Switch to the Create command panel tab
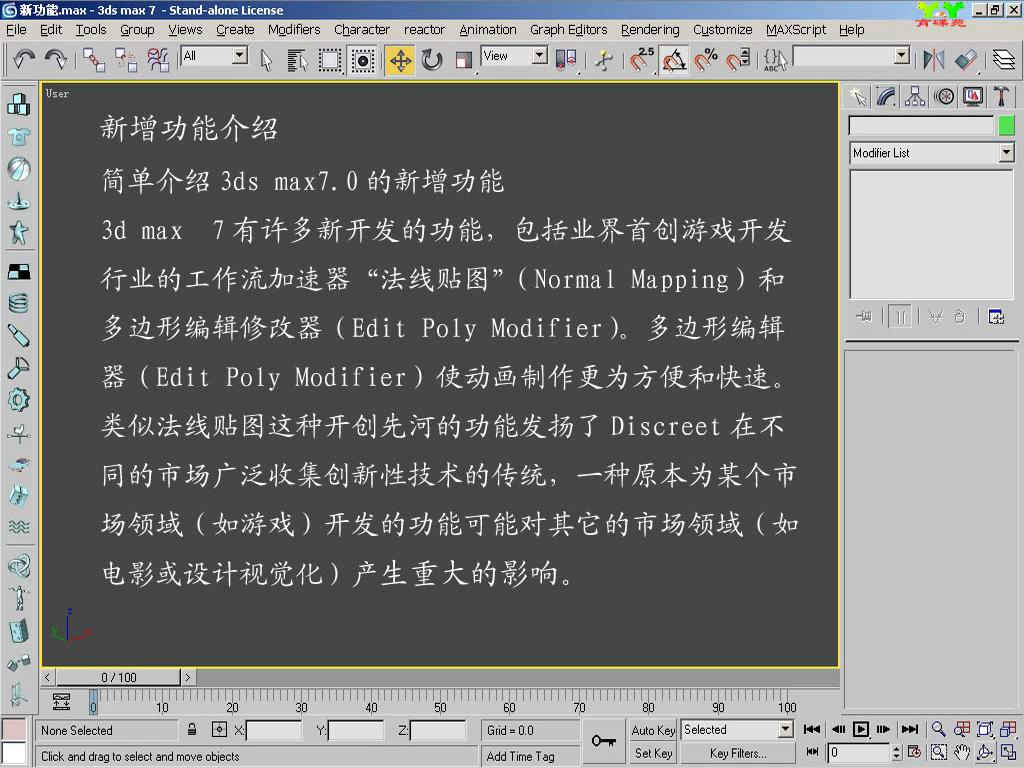Viewport: 1024px width, 768px height. tap(858, 97)
